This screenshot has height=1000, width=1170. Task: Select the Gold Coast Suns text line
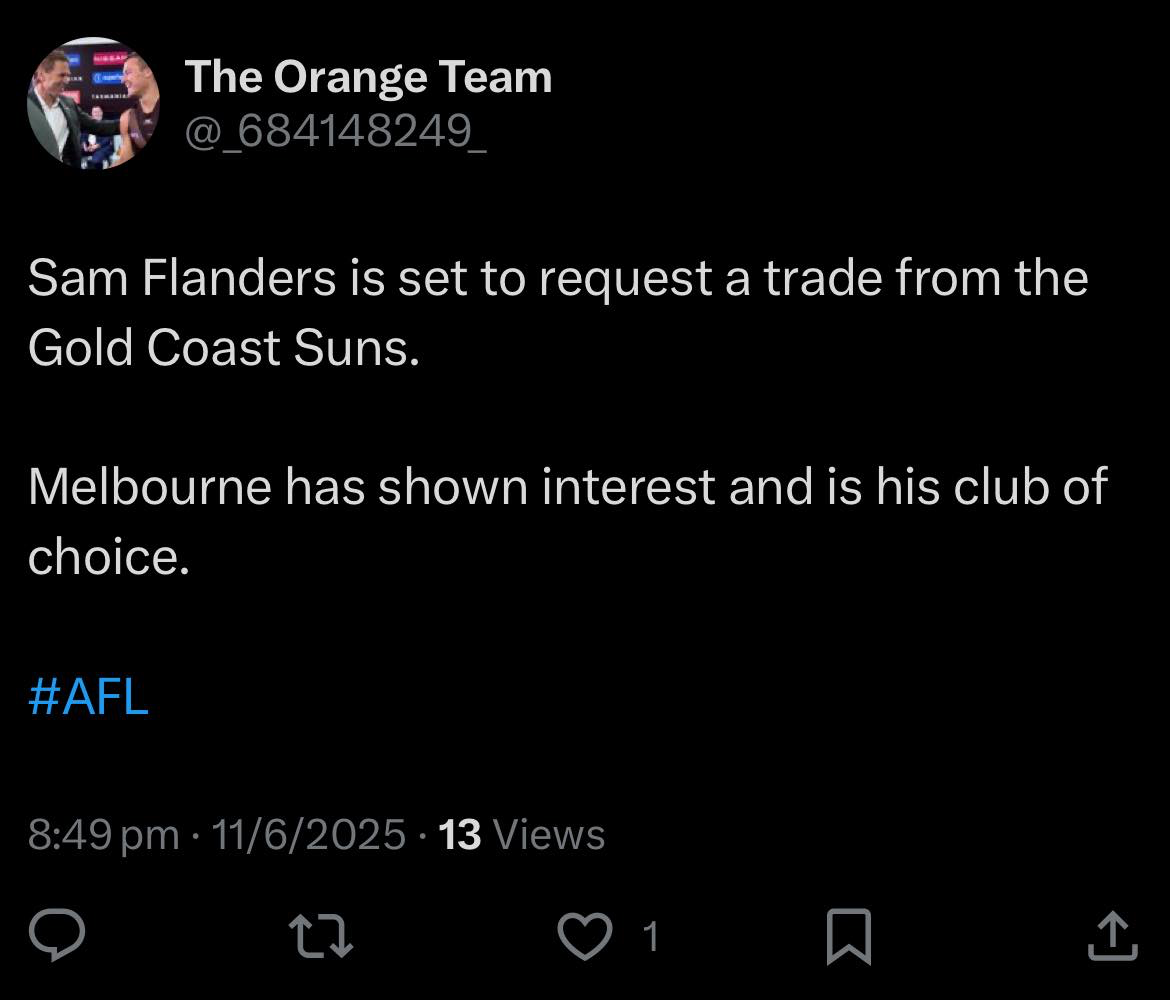pos(224,348)
